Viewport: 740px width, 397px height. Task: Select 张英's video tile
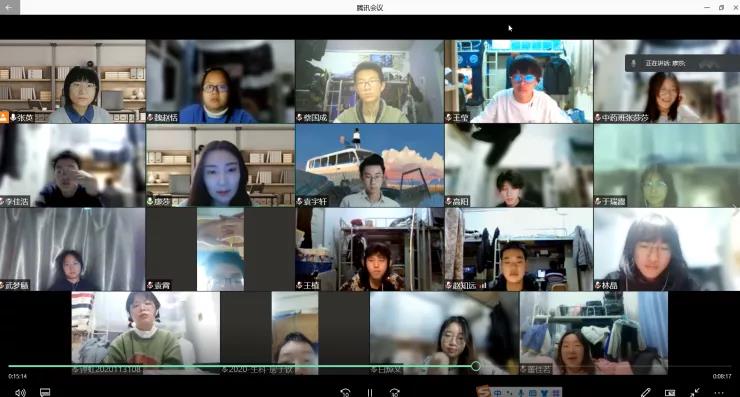[x=73, y=81]
